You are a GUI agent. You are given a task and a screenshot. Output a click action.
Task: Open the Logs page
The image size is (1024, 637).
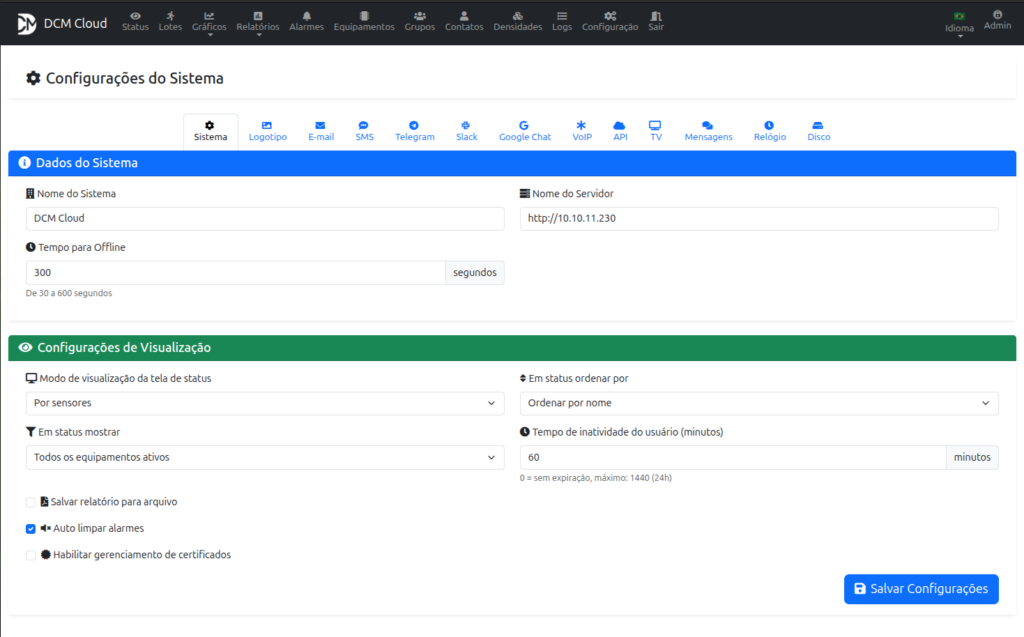coord(562,21)
